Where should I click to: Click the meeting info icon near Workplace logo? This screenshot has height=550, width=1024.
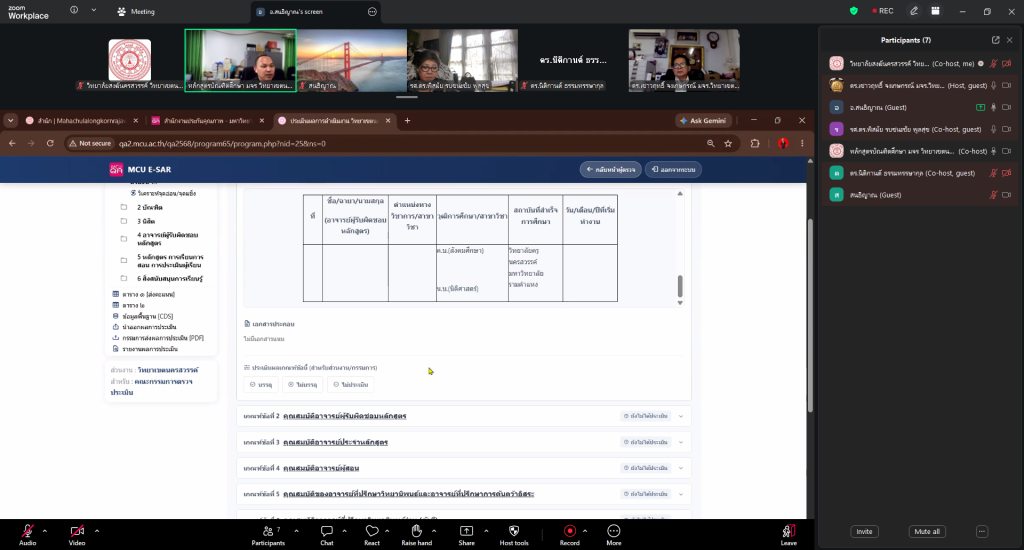click(74, 10)
